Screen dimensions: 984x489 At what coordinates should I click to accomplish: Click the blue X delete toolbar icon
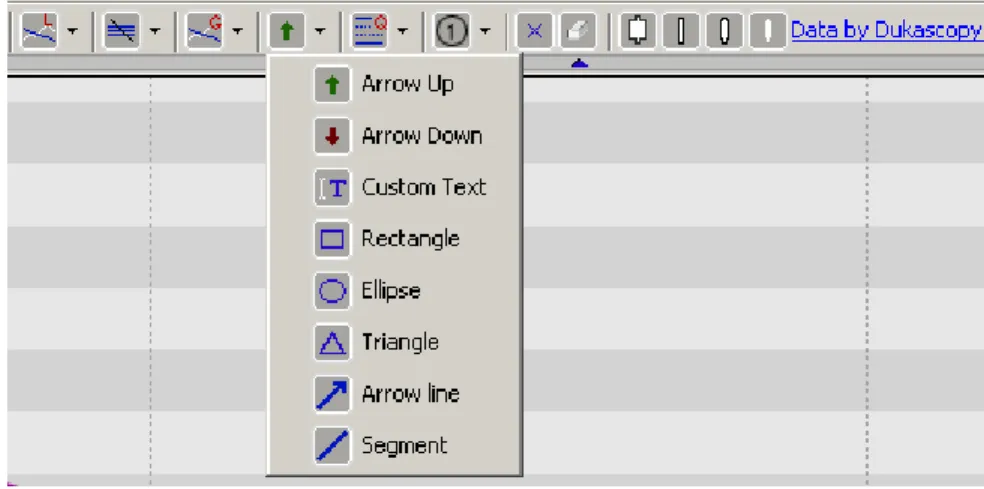[535, 31]
